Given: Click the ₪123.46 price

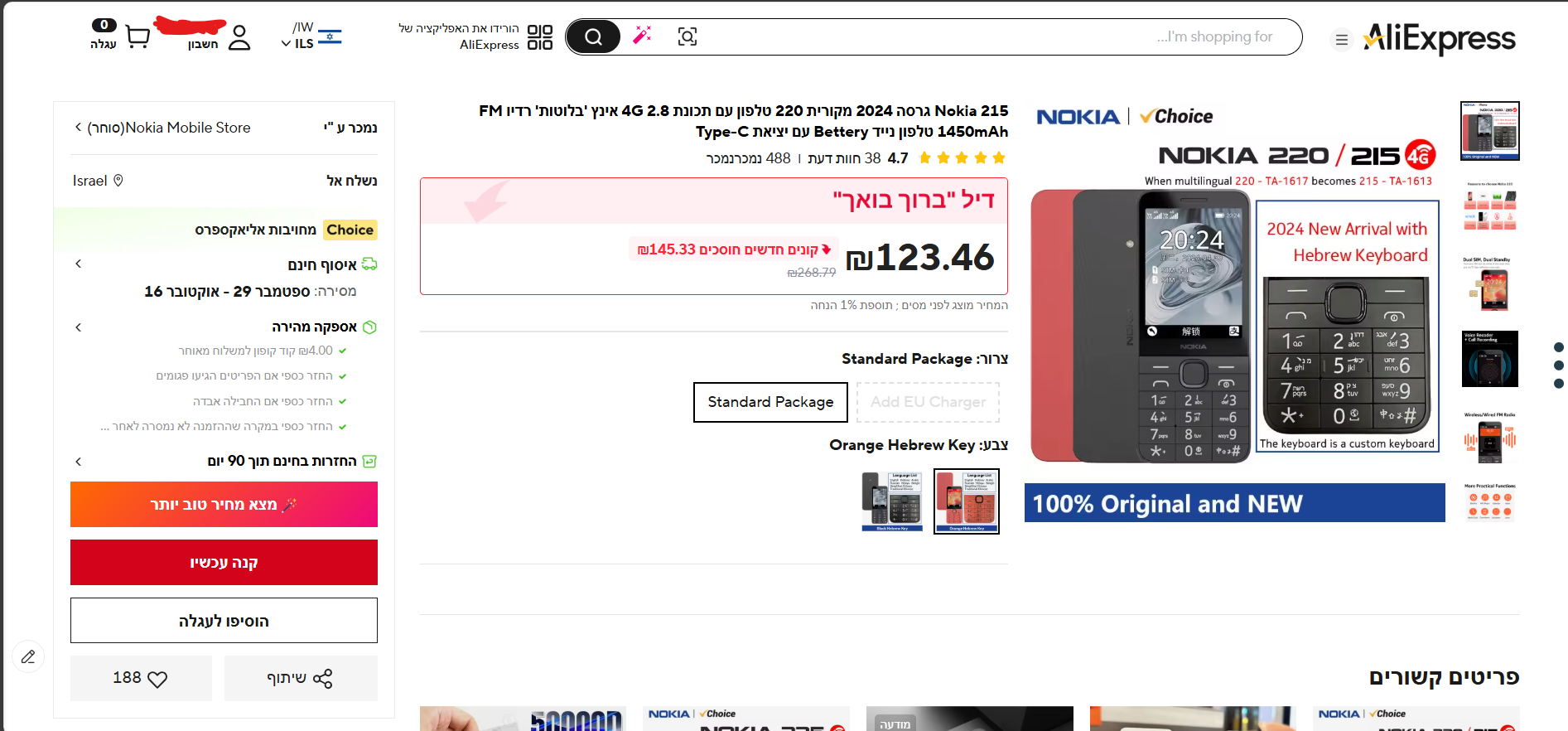Looking at the screenshot, I should (919, 258).
